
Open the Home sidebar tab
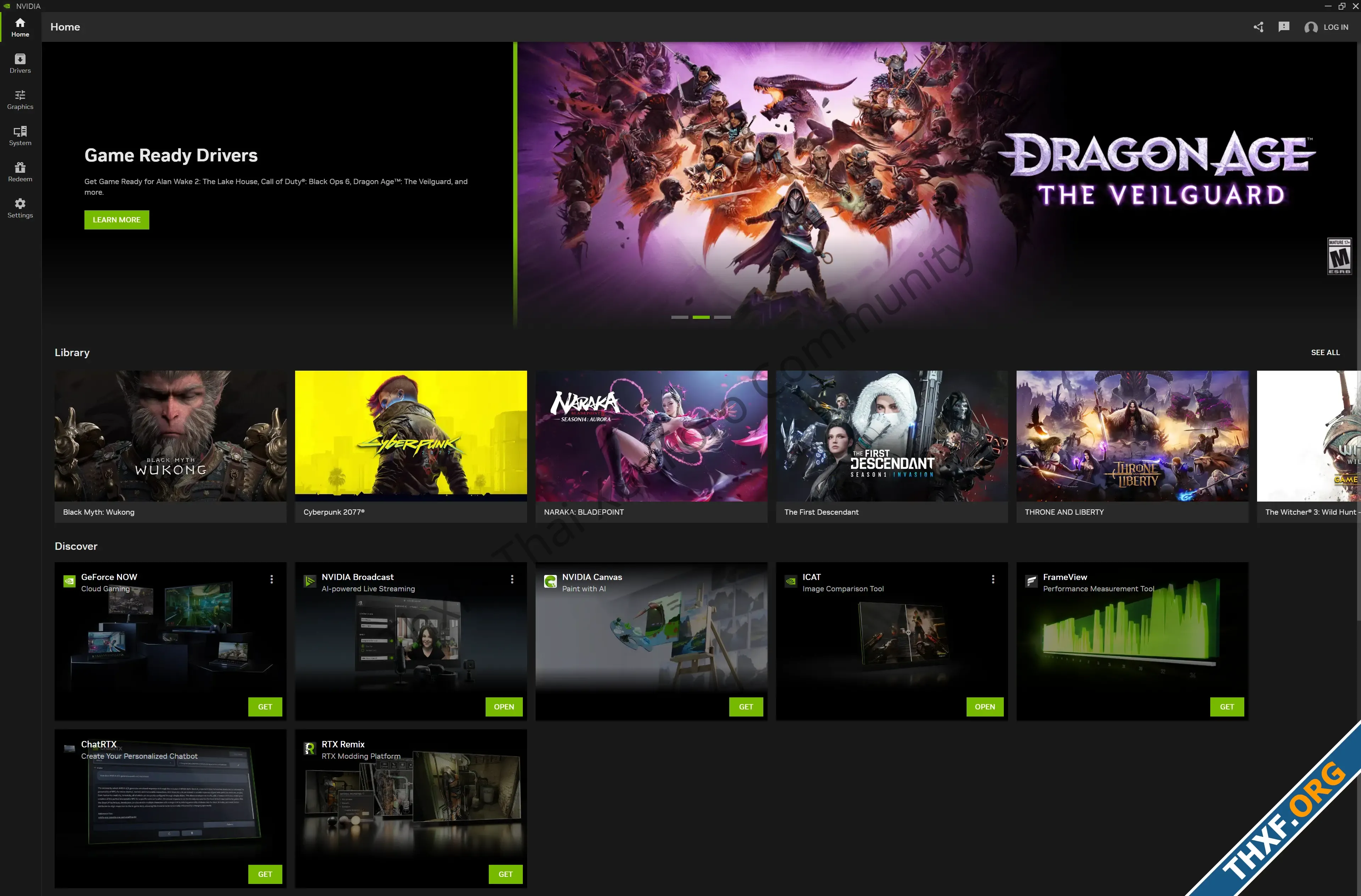coord(20,27)
